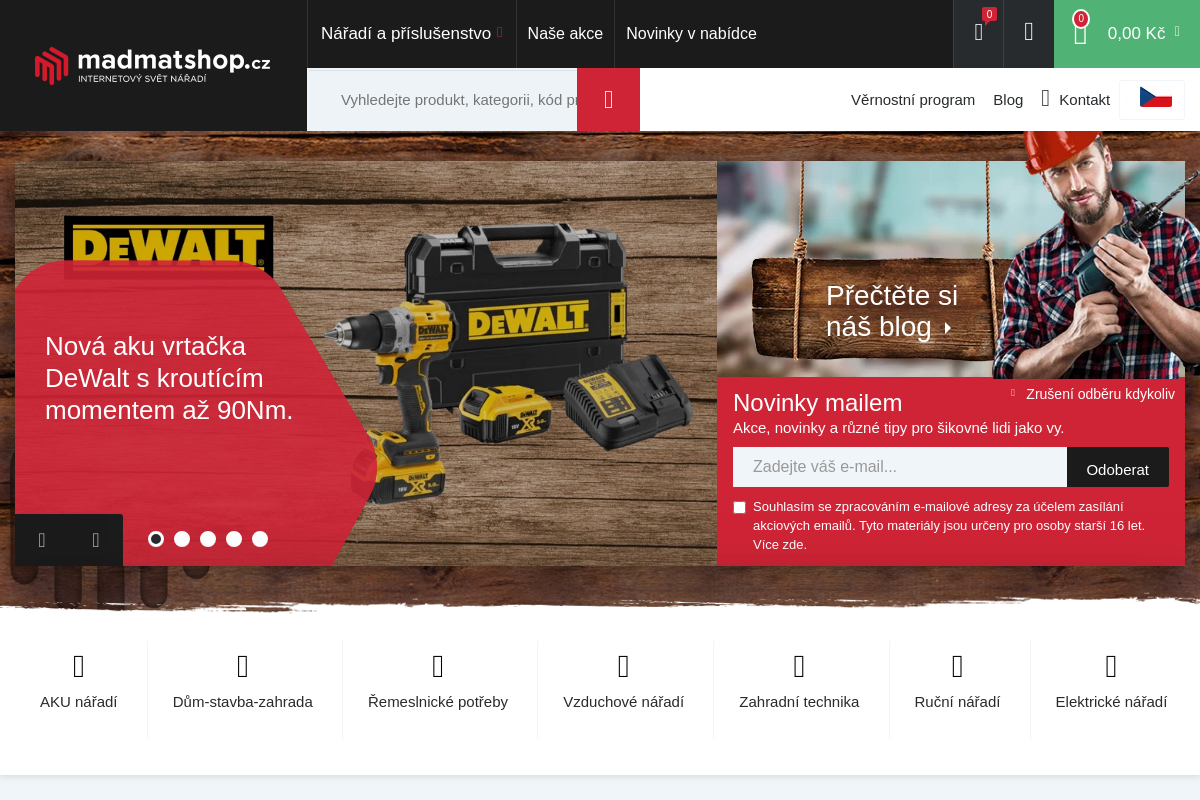
Task: Select second slider dot
Action: pyautogui.click(x=182, y=539)
